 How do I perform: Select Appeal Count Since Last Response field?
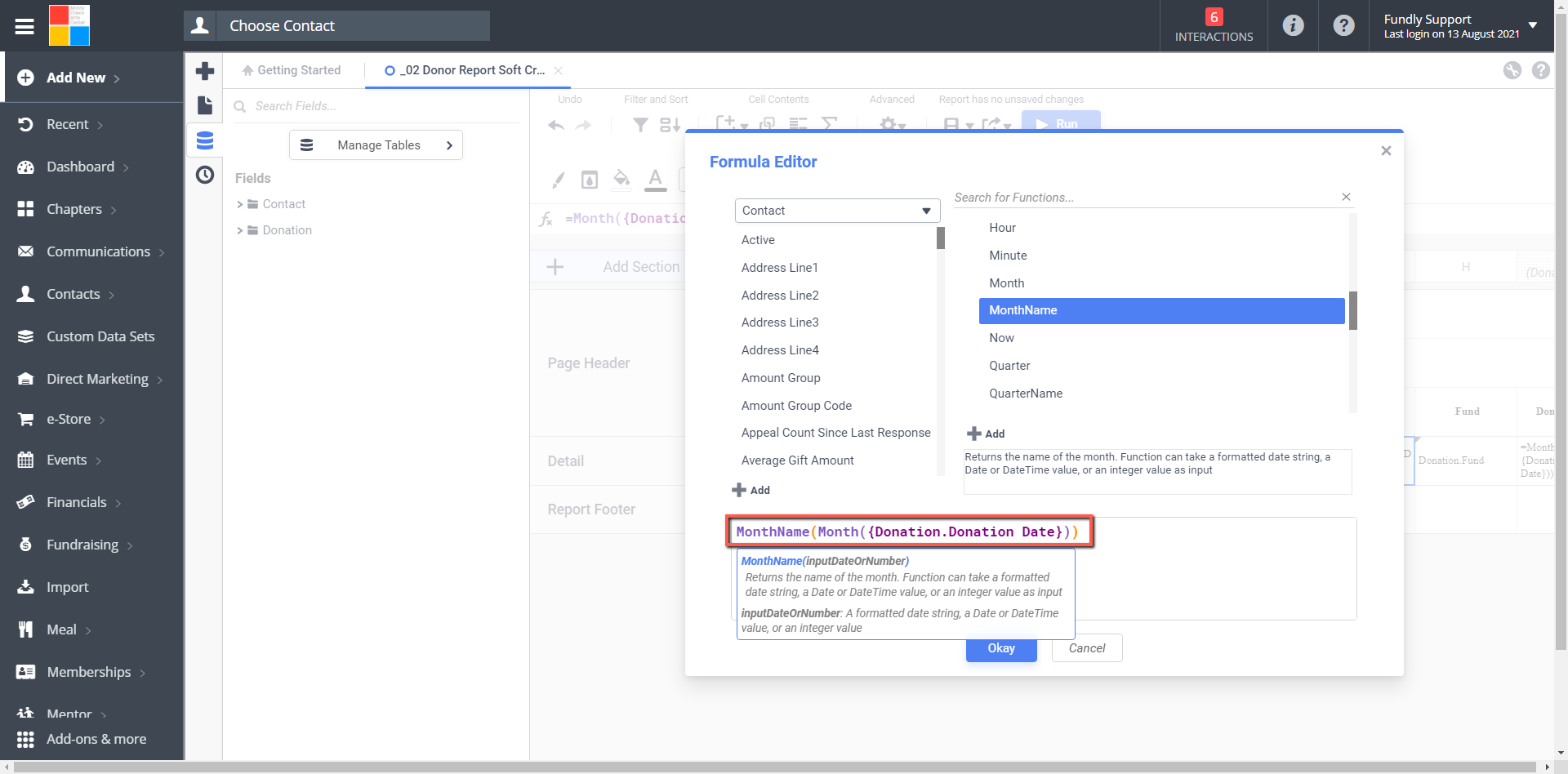[835, 433]
